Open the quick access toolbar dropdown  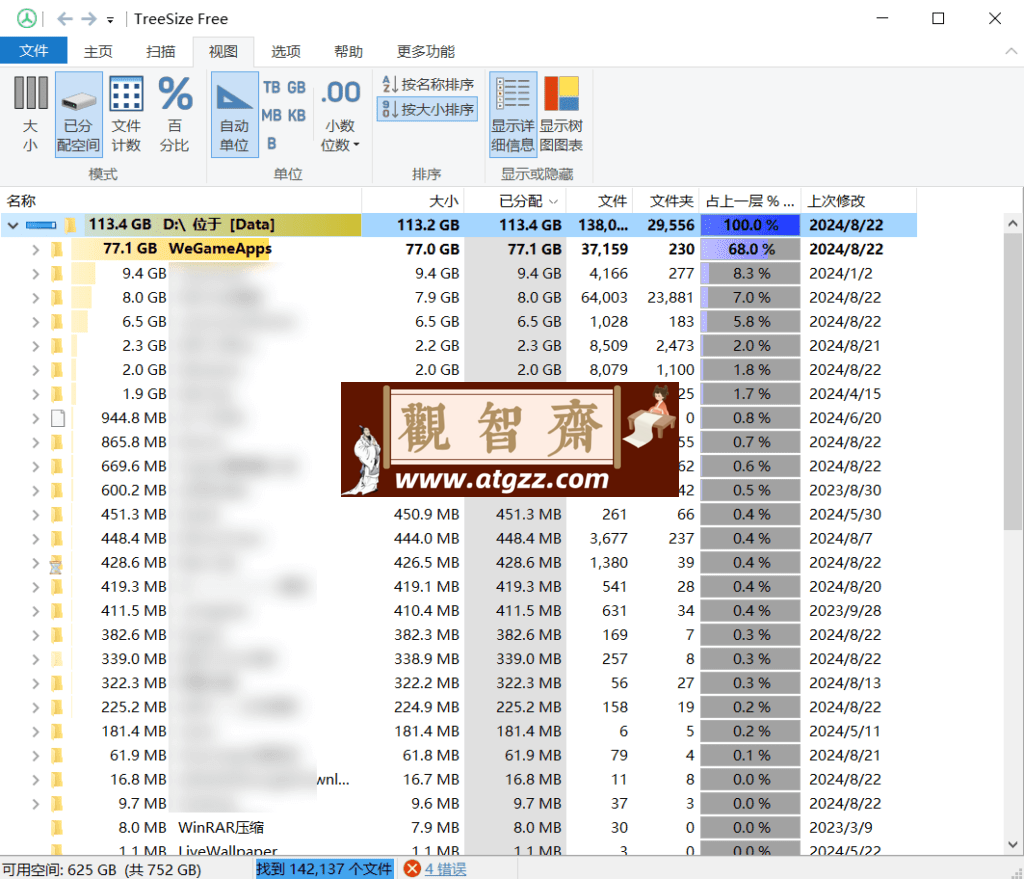[110, 20]
